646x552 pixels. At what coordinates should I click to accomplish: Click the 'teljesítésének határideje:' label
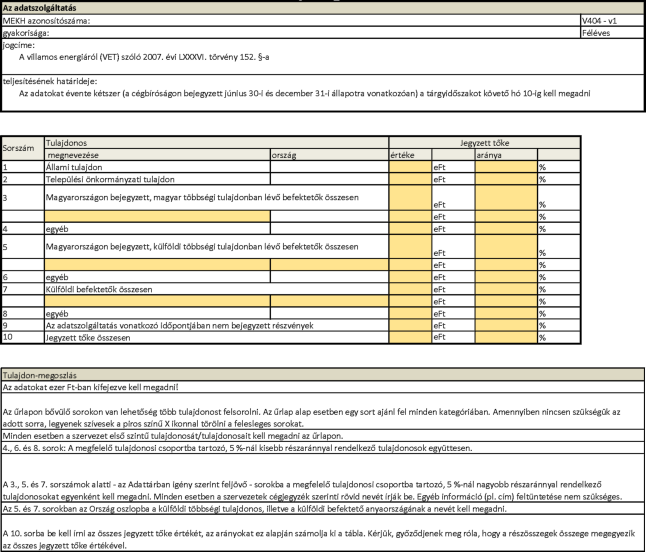point(50,81)
